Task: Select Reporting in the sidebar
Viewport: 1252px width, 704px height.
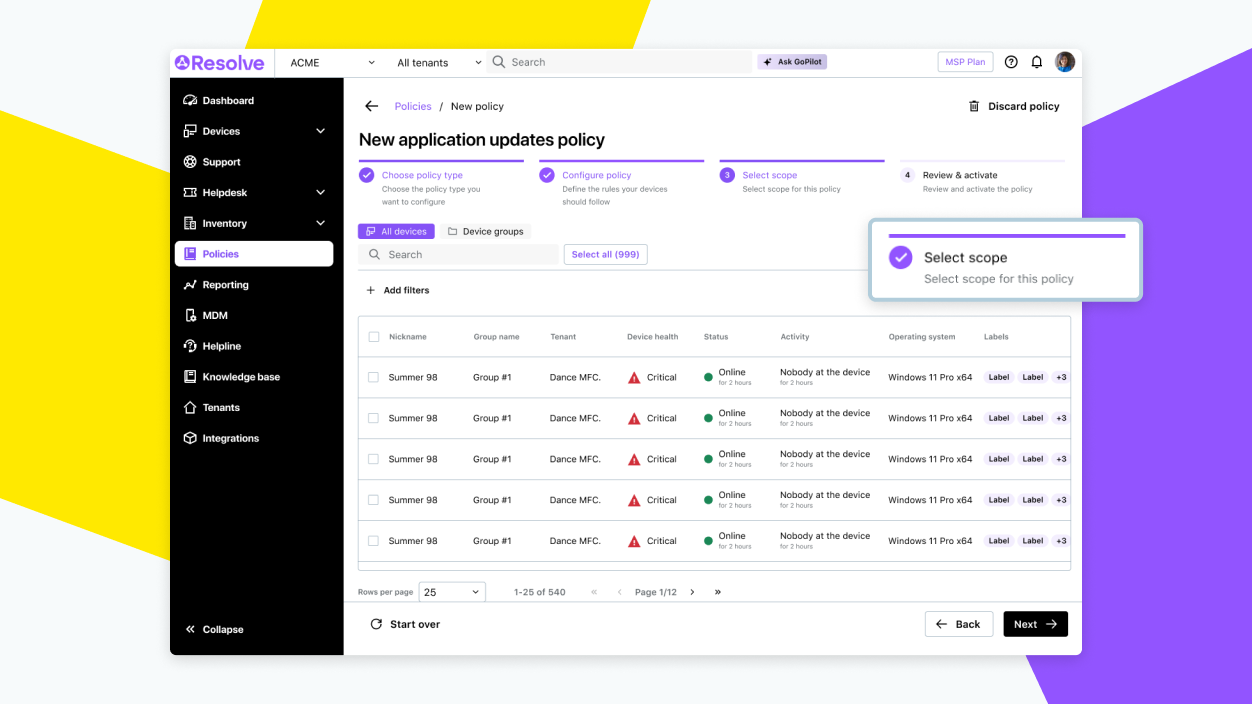Action: [x=224, y=284]
